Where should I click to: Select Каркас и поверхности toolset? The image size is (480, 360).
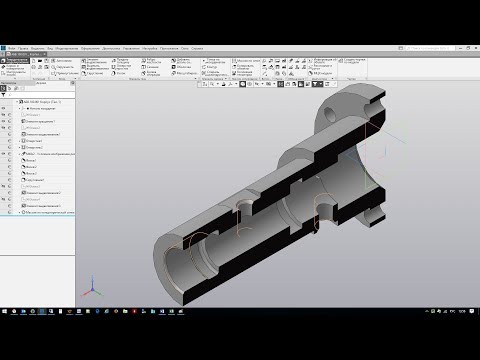[x=14, y=67]
